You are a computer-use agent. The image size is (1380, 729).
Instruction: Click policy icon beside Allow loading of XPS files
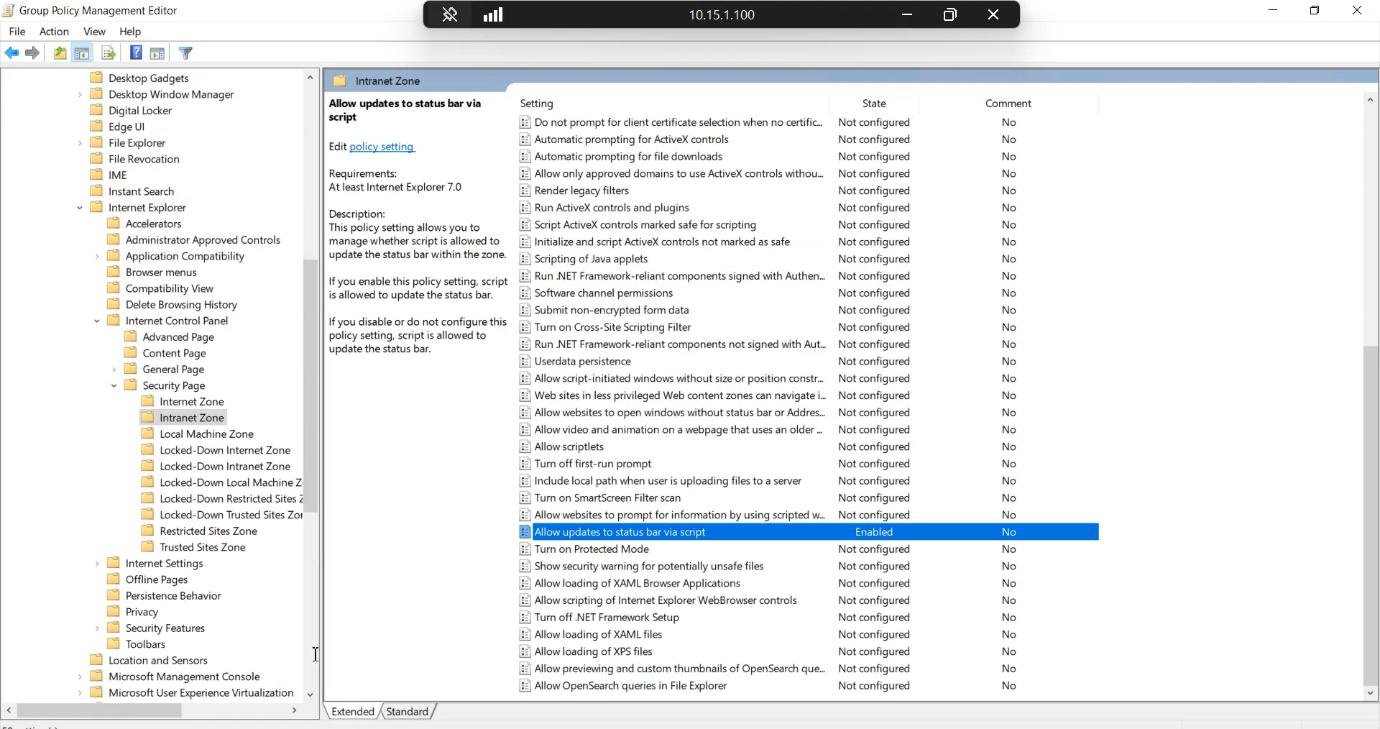pos(525,652)
